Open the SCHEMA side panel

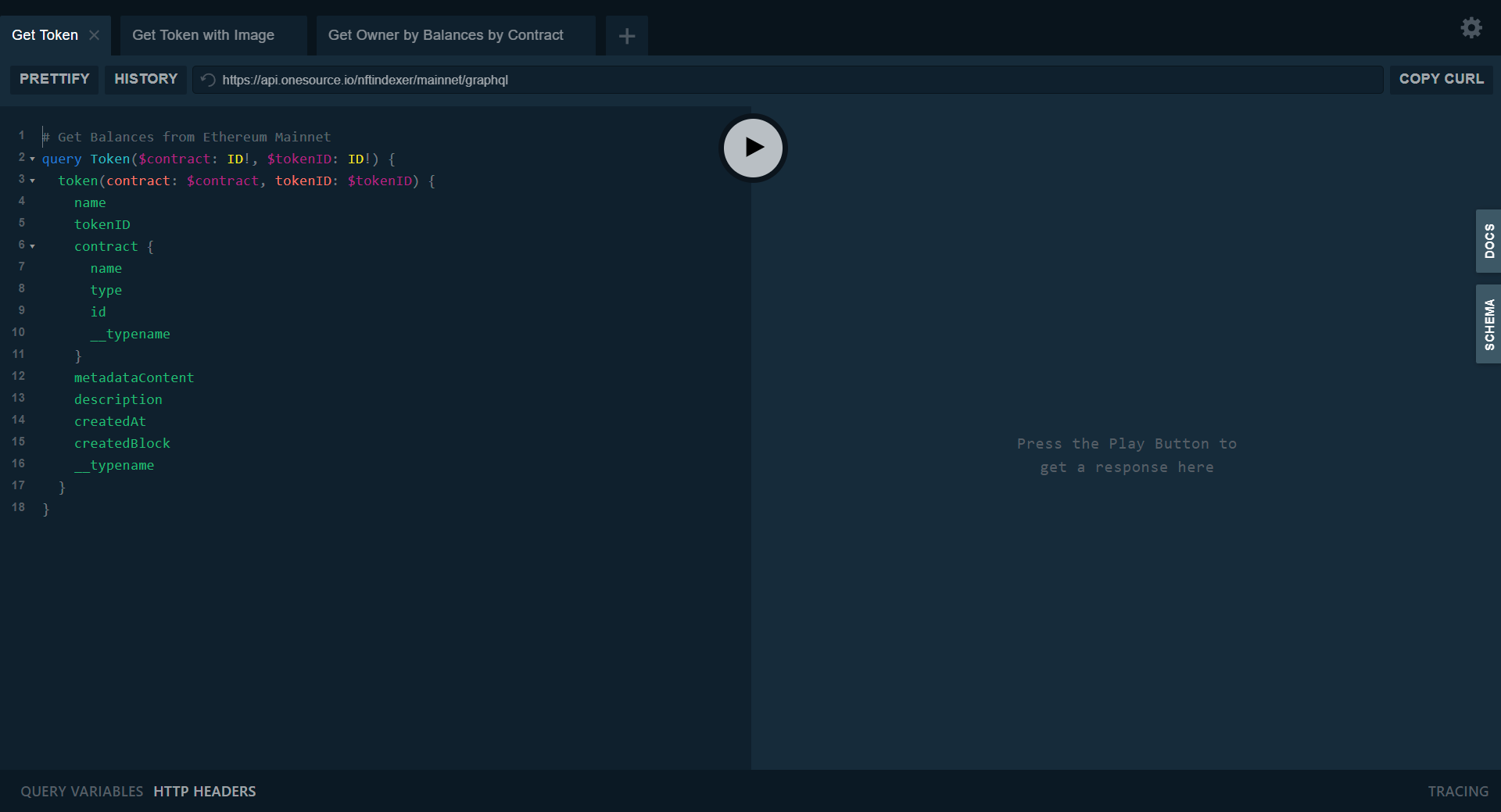point(1488,324)
